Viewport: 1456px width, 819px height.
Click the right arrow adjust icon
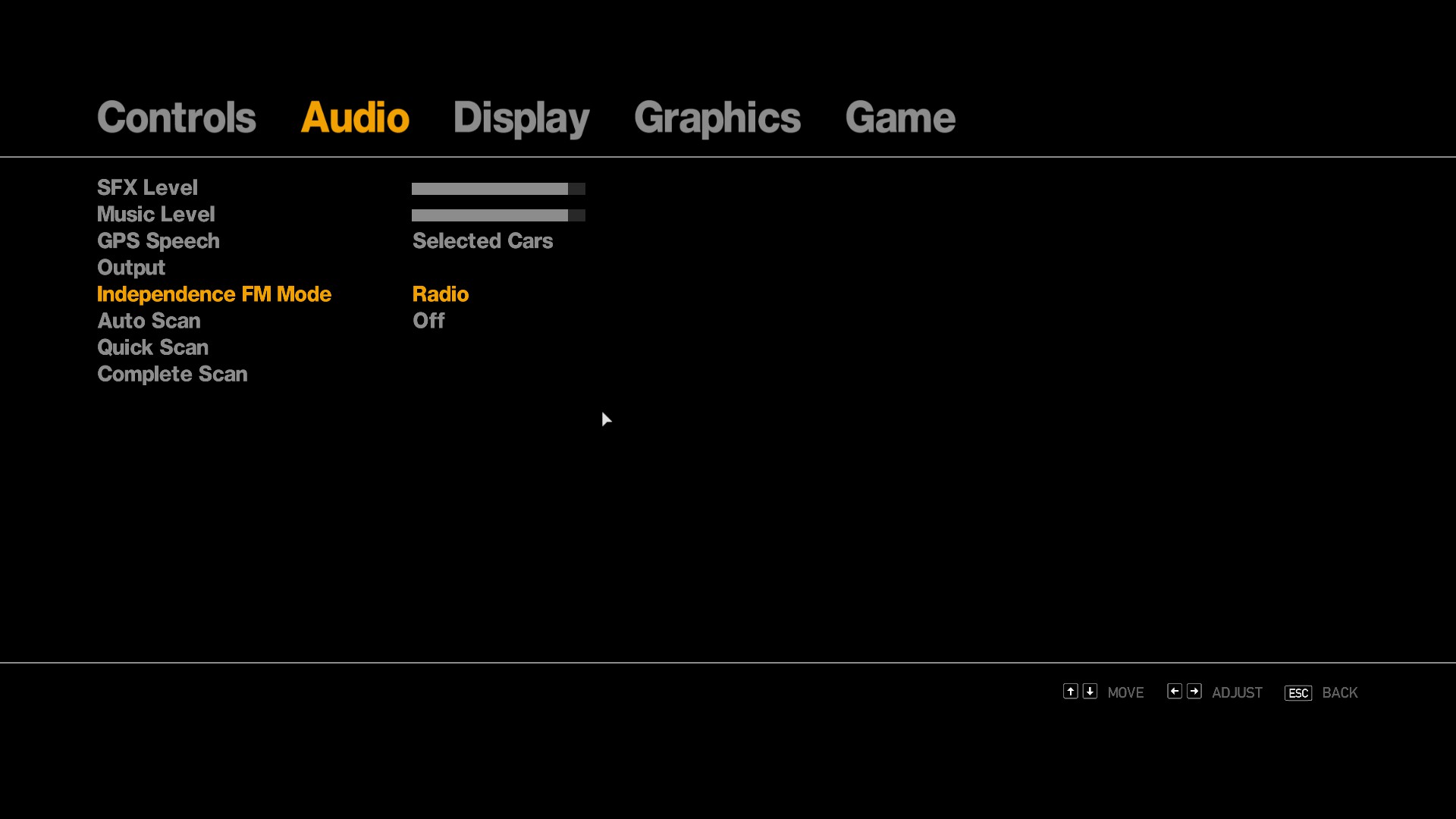[1194, 692]
